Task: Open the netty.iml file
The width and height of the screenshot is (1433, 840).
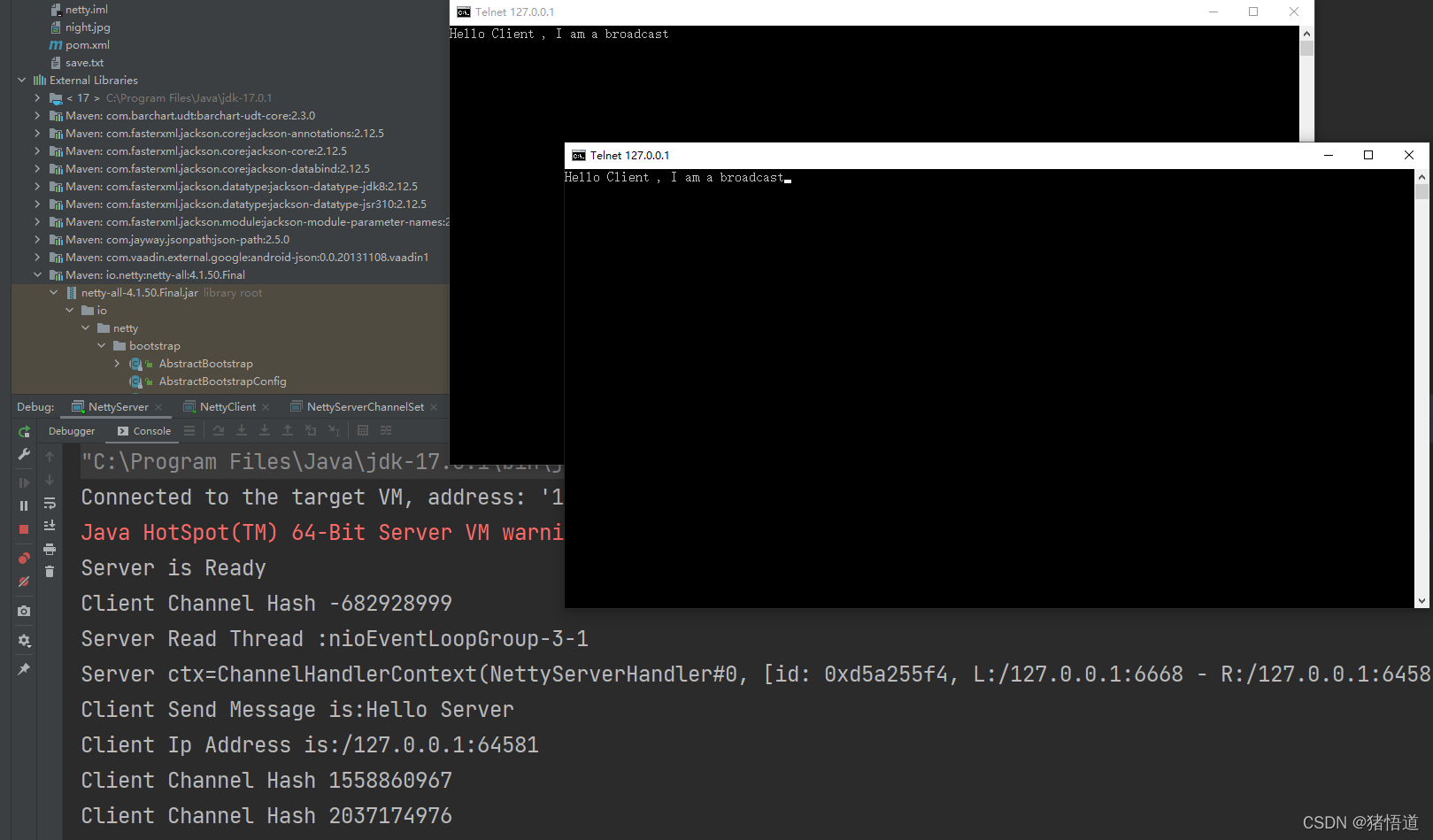Action: click(86, 10)
